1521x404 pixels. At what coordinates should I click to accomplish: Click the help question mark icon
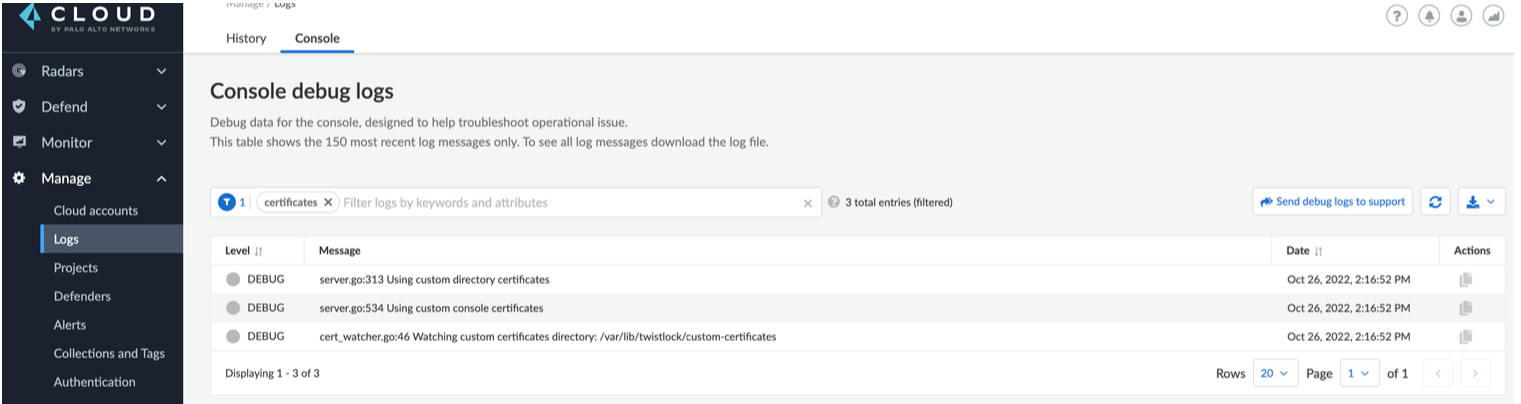(x=1397, y=16)
